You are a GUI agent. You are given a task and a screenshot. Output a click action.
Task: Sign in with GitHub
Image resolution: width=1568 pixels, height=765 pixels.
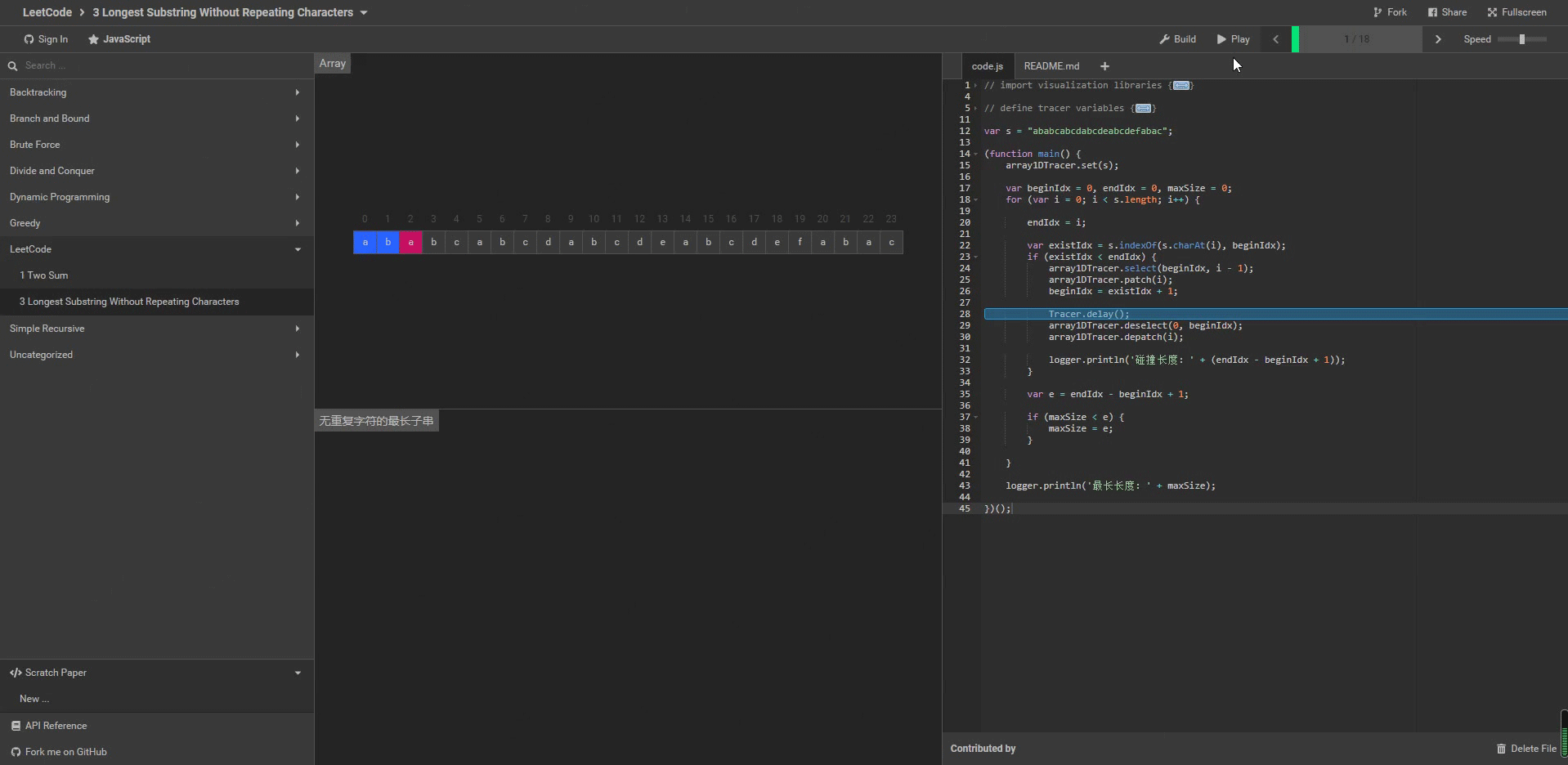(46, 39)
